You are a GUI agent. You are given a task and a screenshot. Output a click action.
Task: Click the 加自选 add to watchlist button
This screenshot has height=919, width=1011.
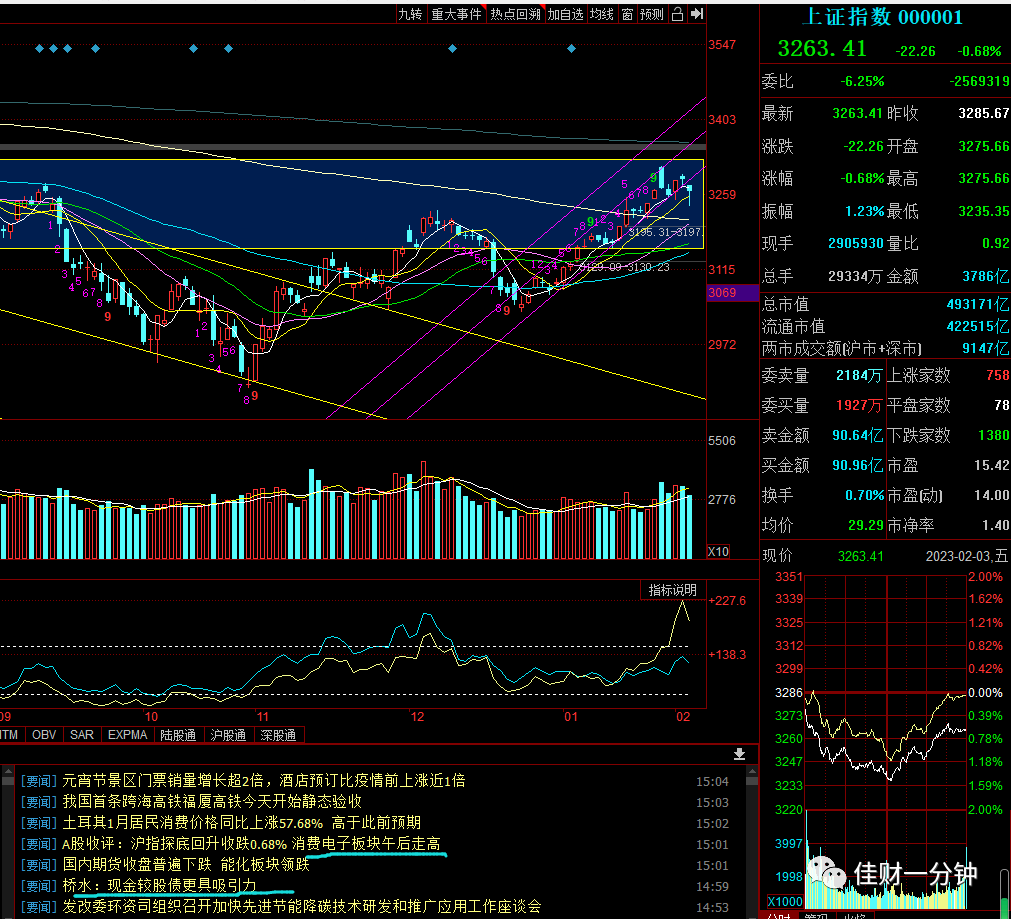point(565,14)
